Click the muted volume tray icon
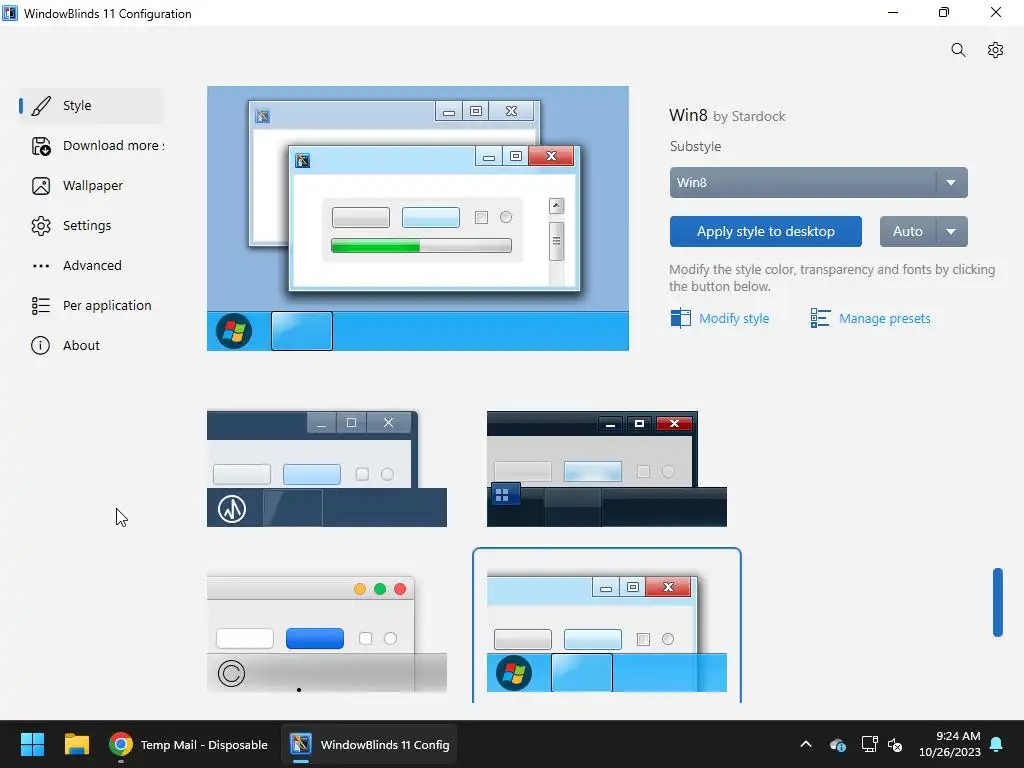 [895, 744]
